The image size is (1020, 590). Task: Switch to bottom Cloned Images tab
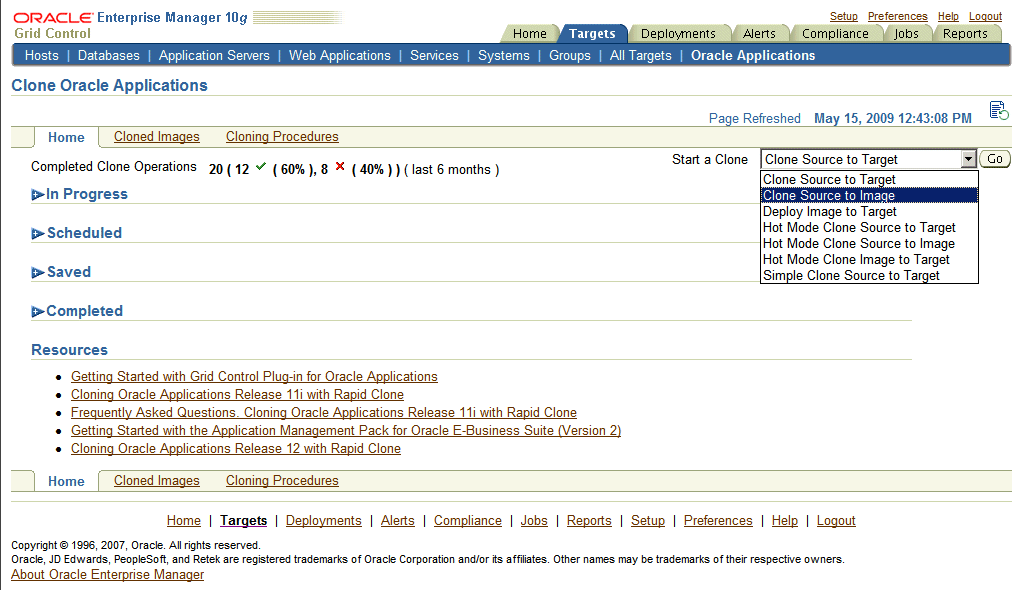157,481
